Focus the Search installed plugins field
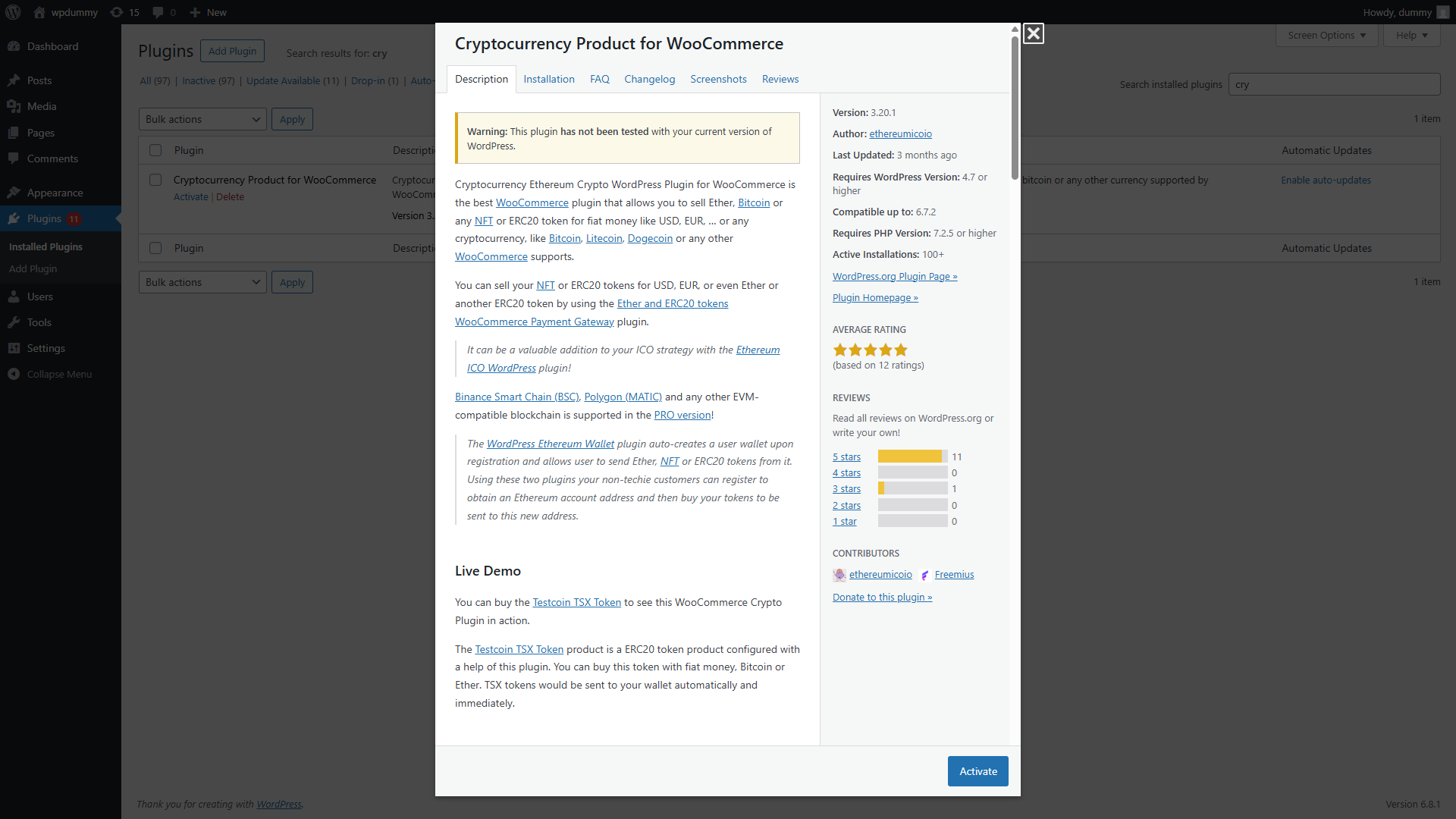Viewport: 1456px width, 819px height. coord(1334,84)
